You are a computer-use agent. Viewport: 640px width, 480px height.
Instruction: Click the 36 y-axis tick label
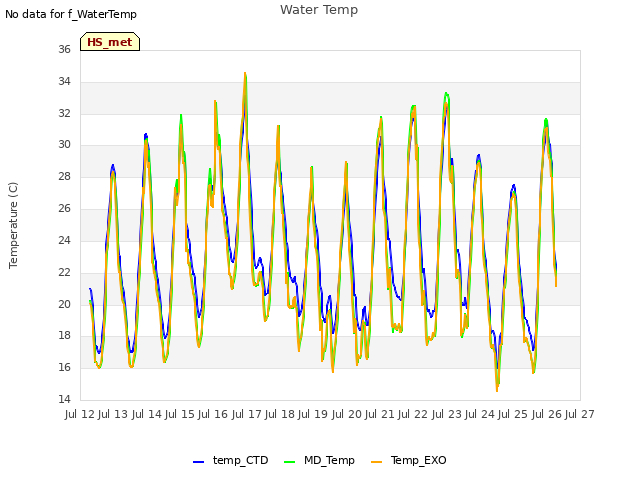tap(64, 49)
